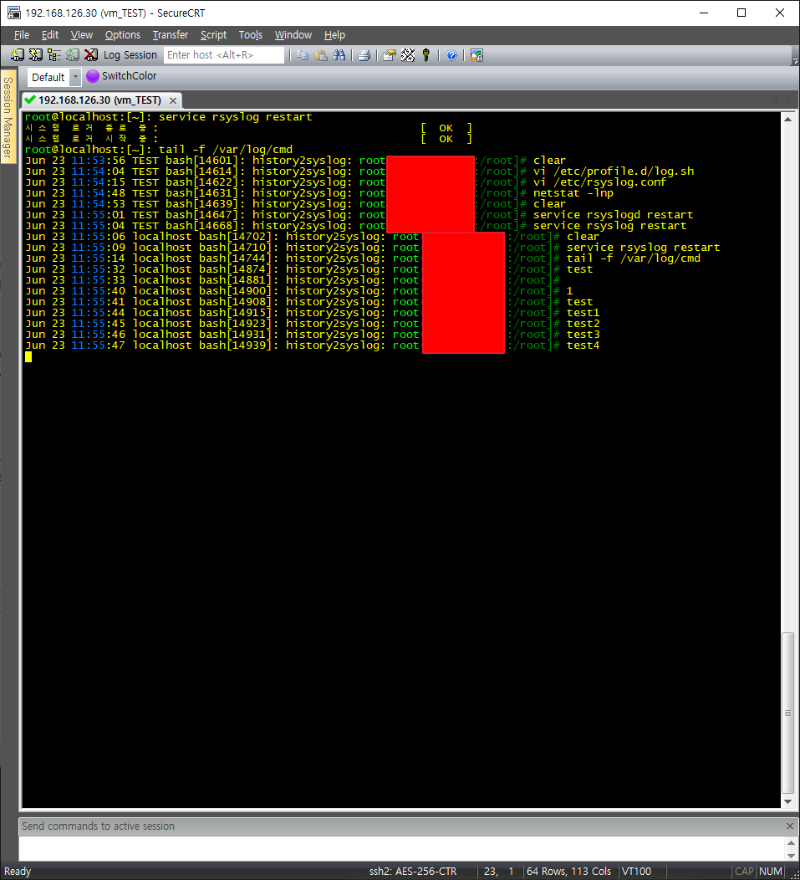Close the 192.168.126.30 (vm_TEST) tab
The height and width of the screenshot is (880, 800).
coord(173,101)
